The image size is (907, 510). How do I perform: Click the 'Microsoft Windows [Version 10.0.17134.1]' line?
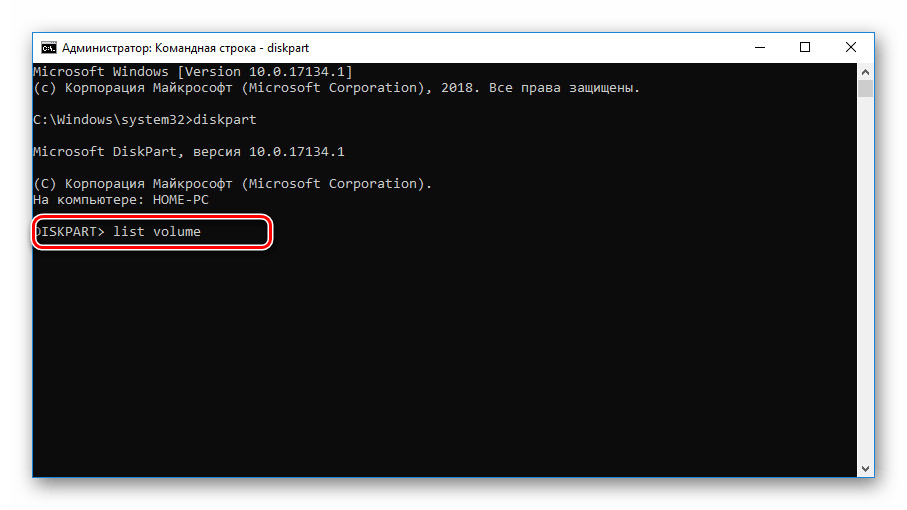tap(192, 72)
